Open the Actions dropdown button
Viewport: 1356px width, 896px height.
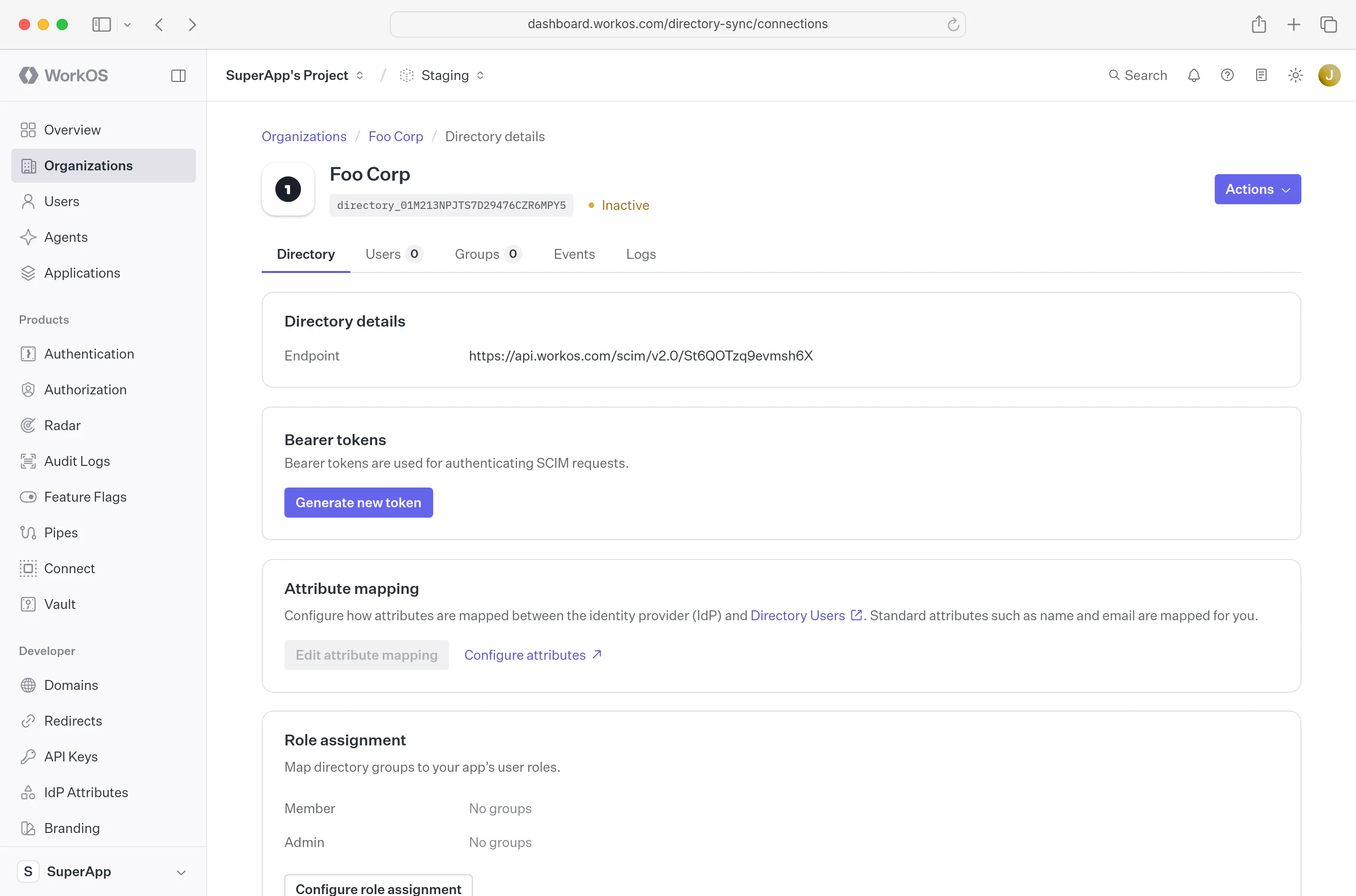(x=1258, y=189)
